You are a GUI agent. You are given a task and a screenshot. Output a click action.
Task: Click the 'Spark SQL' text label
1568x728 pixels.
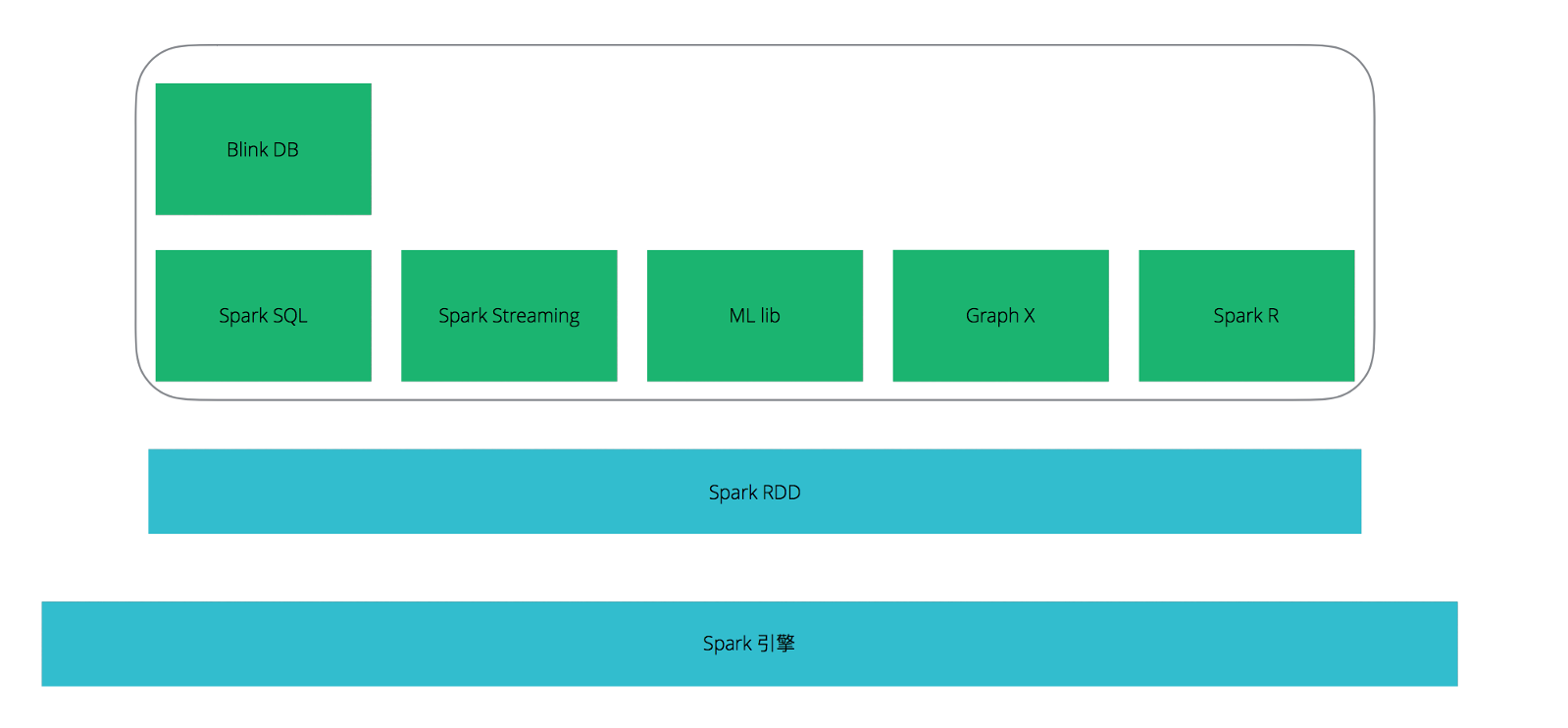(263, 316)
